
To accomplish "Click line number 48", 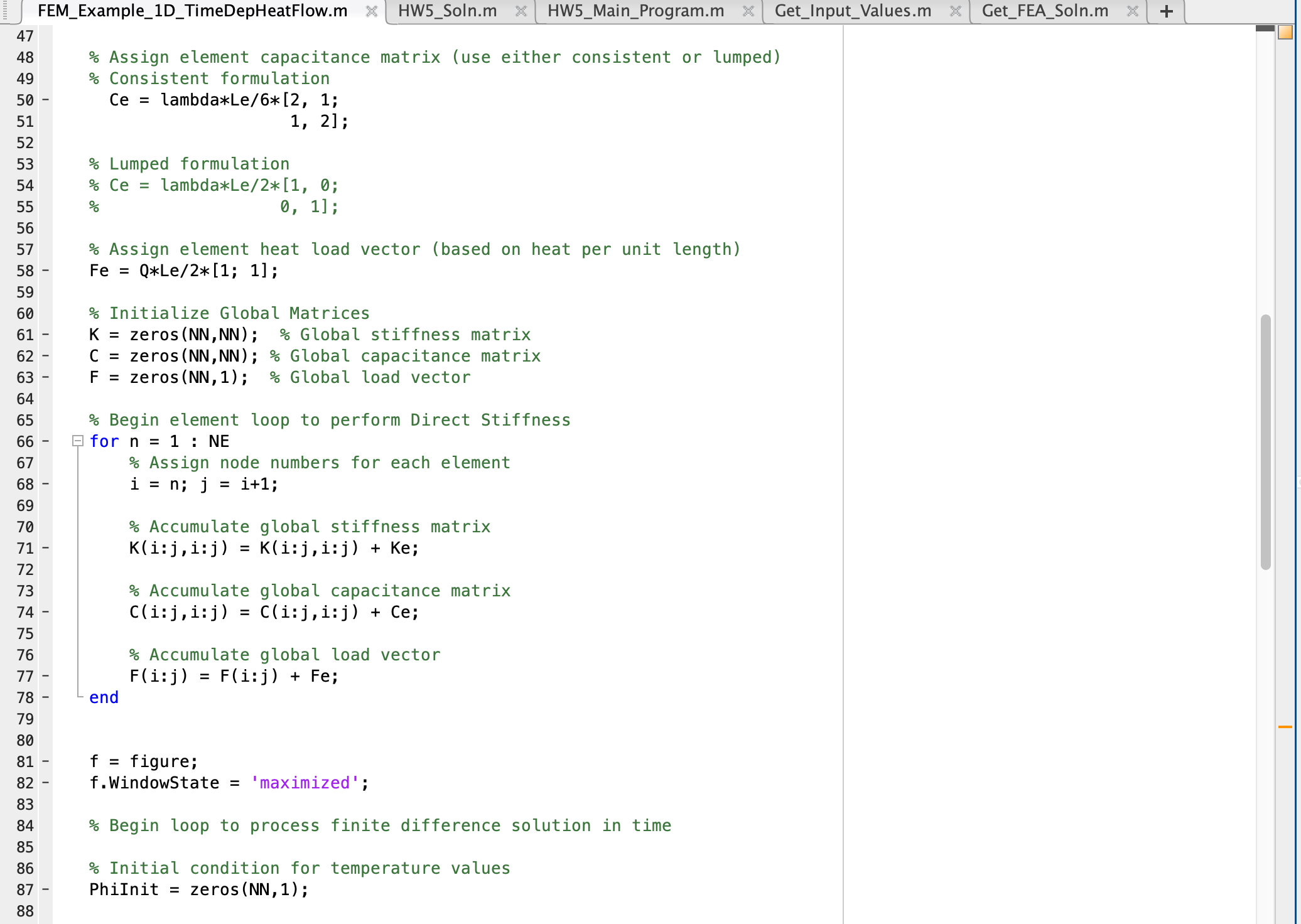I will (x=25, y=57).
